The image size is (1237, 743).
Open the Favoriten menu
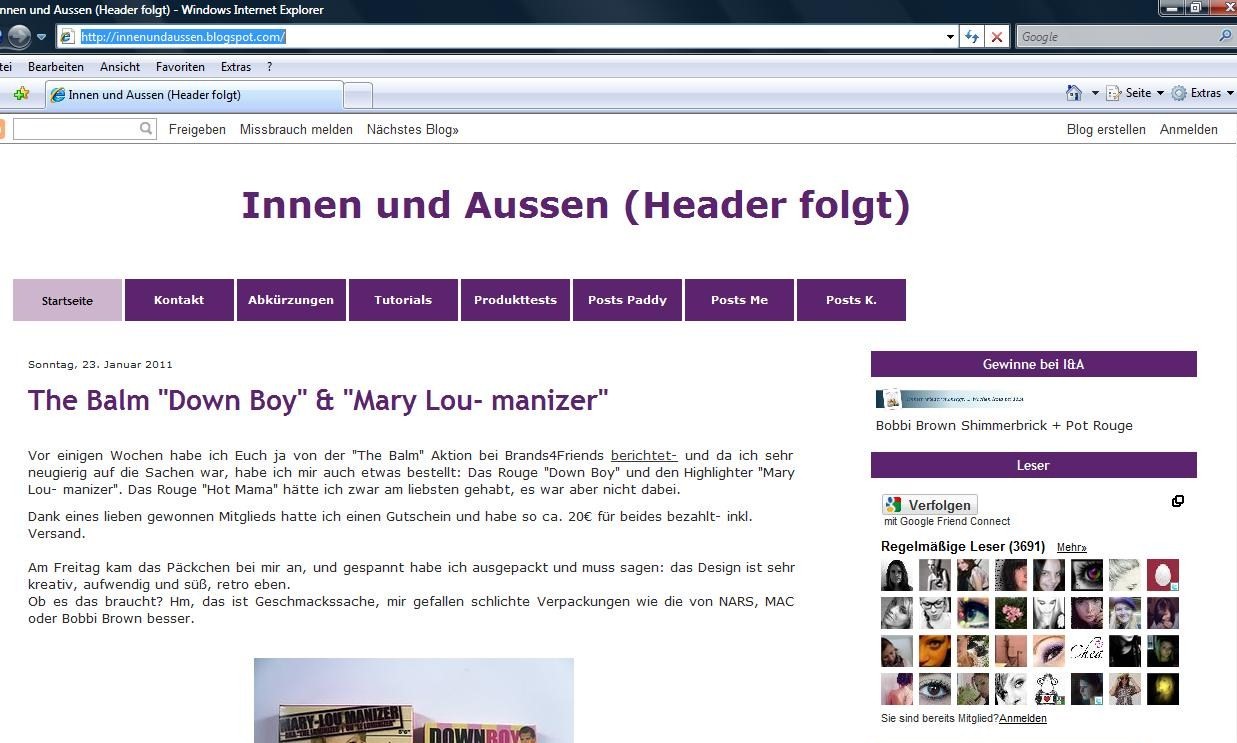click(x=180, y=67)
